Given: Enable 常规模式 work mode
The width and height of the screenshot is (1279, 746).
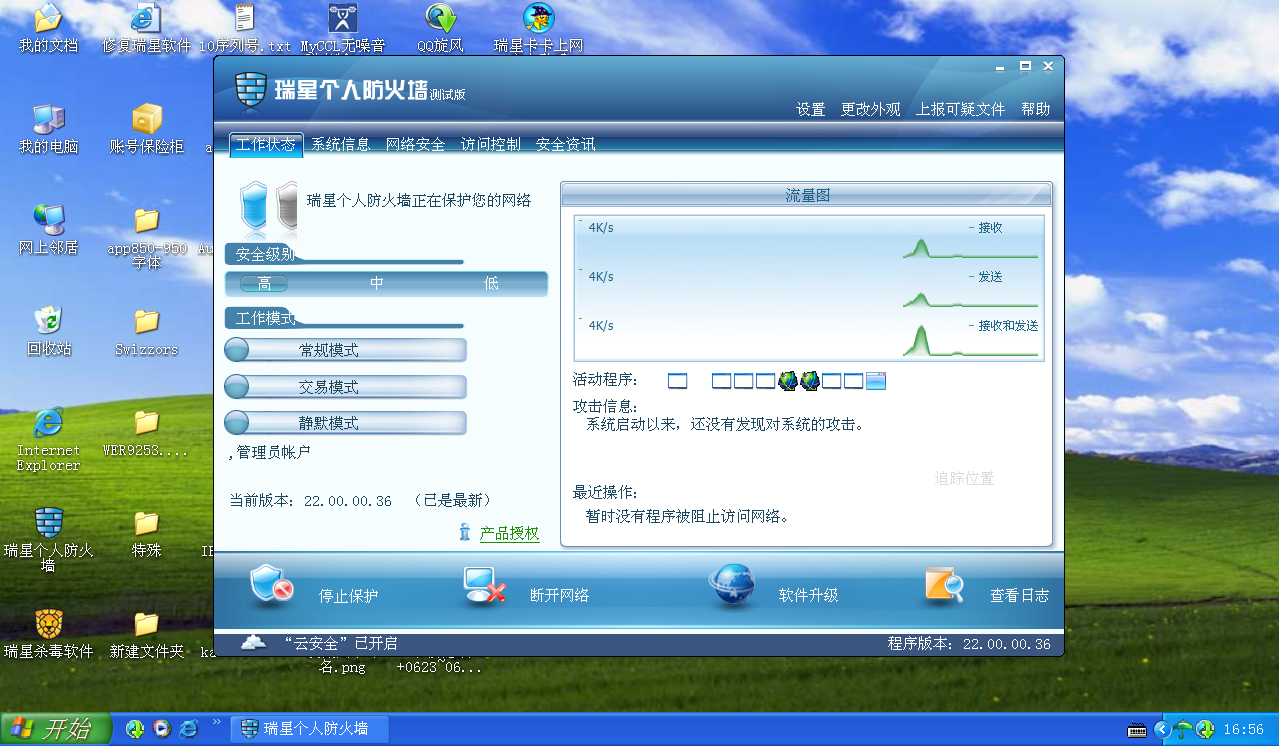Looking at the screenshot, I should pos(345,350).
